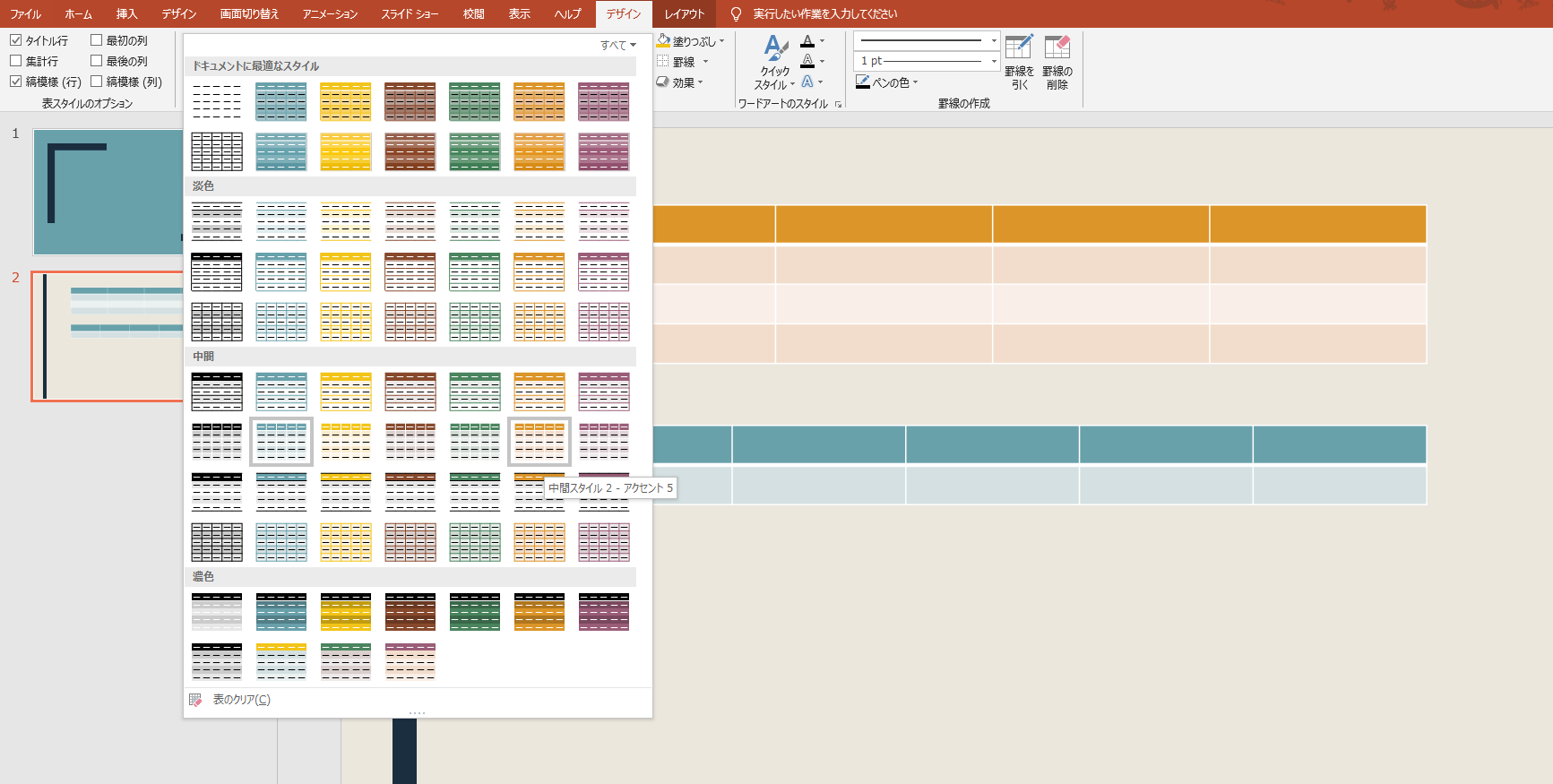Choose the yellow style in best-match top row

pyautogui.click(x=346, y=102)
